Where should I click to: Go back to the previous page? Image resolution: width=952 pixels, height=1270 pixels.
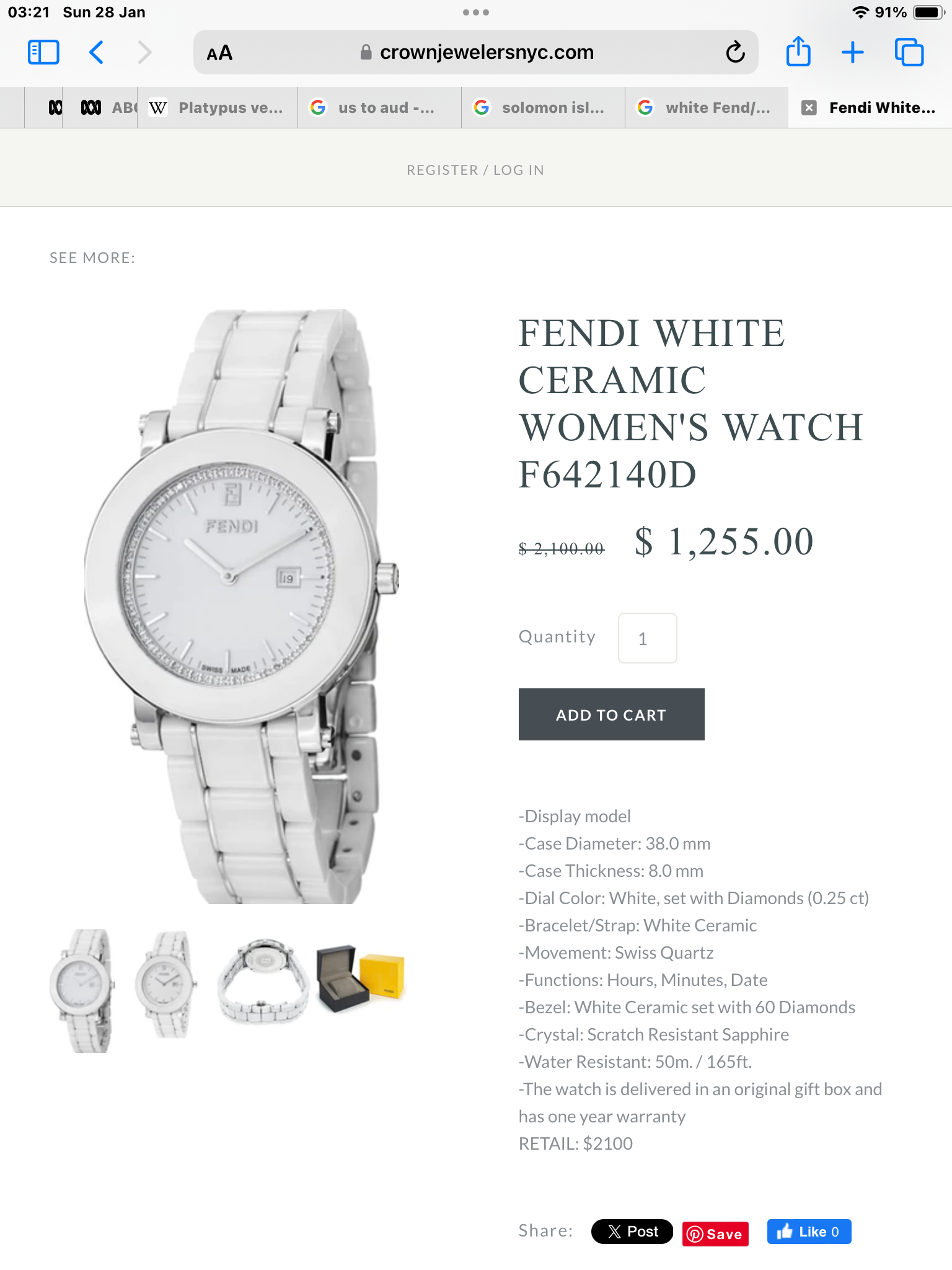96,52
